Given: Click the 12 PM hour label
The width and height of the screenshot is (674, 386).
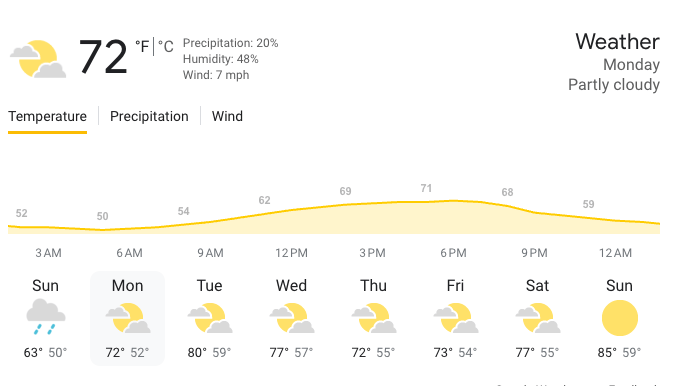Looking at the screenshot, I should pyautogui.click(x=291, y=253).
